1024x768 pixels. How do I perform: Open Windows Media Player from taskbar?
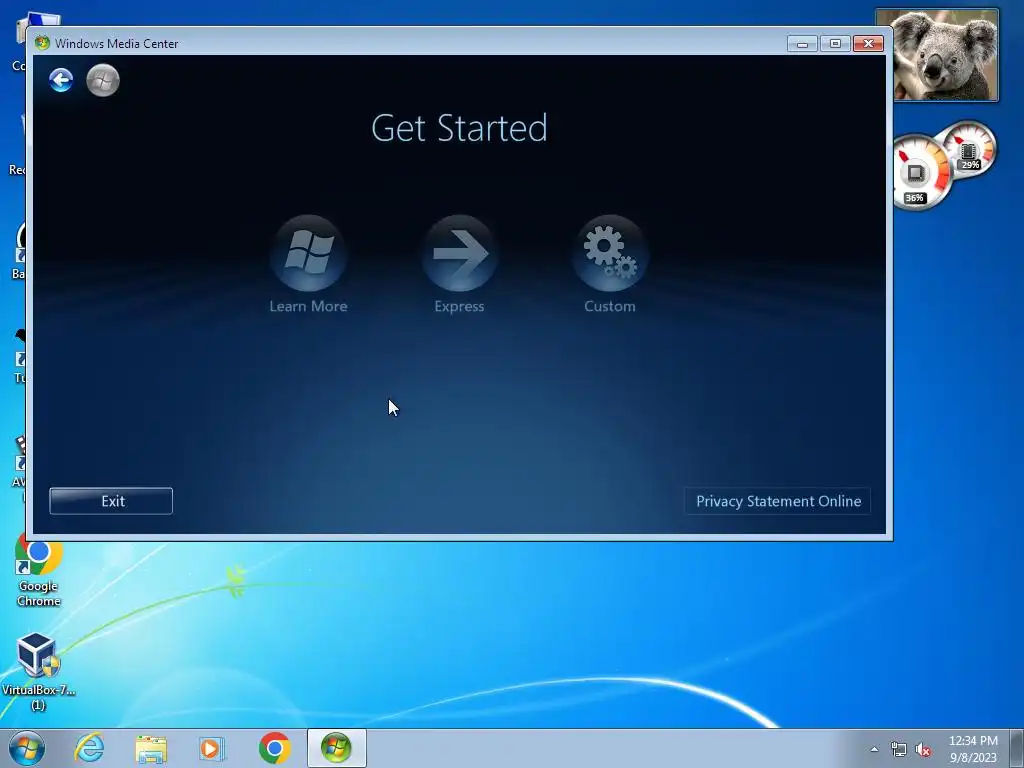click(x=212, y=748)
